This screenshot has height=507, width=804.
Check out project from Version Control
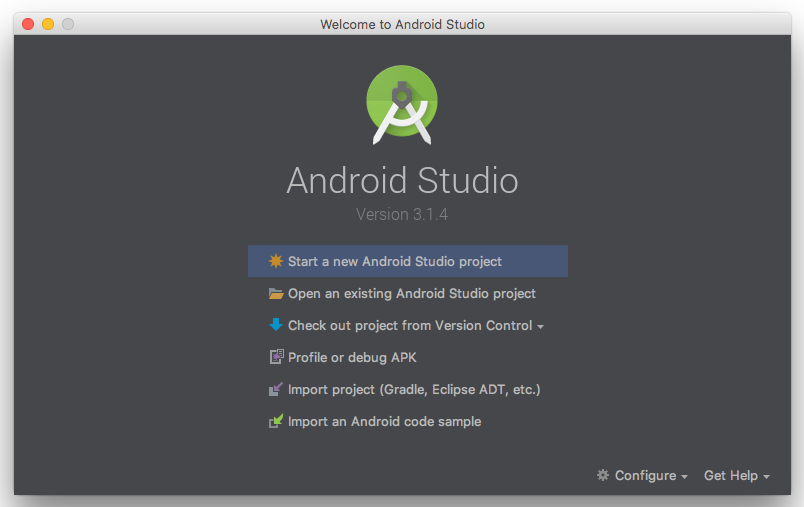click(408, 326)
